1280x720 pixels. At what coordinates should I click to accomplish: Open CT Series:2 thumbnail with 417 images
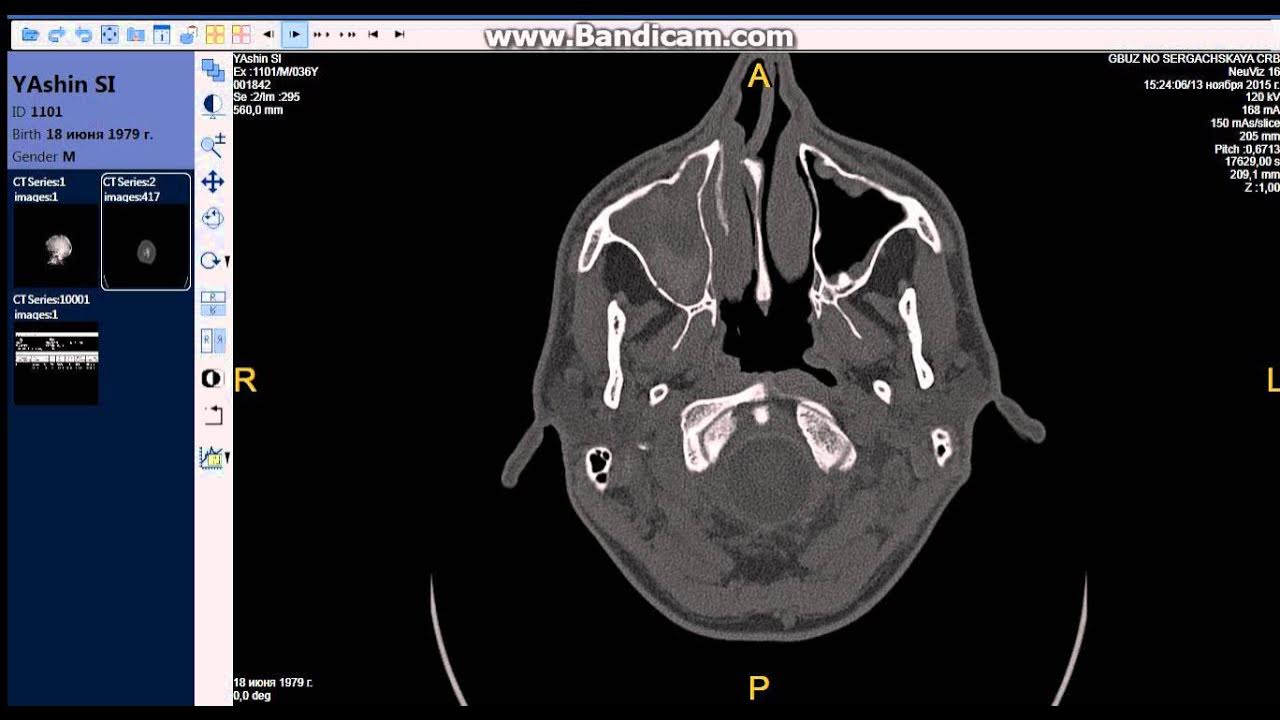click(x=146, y=231)
